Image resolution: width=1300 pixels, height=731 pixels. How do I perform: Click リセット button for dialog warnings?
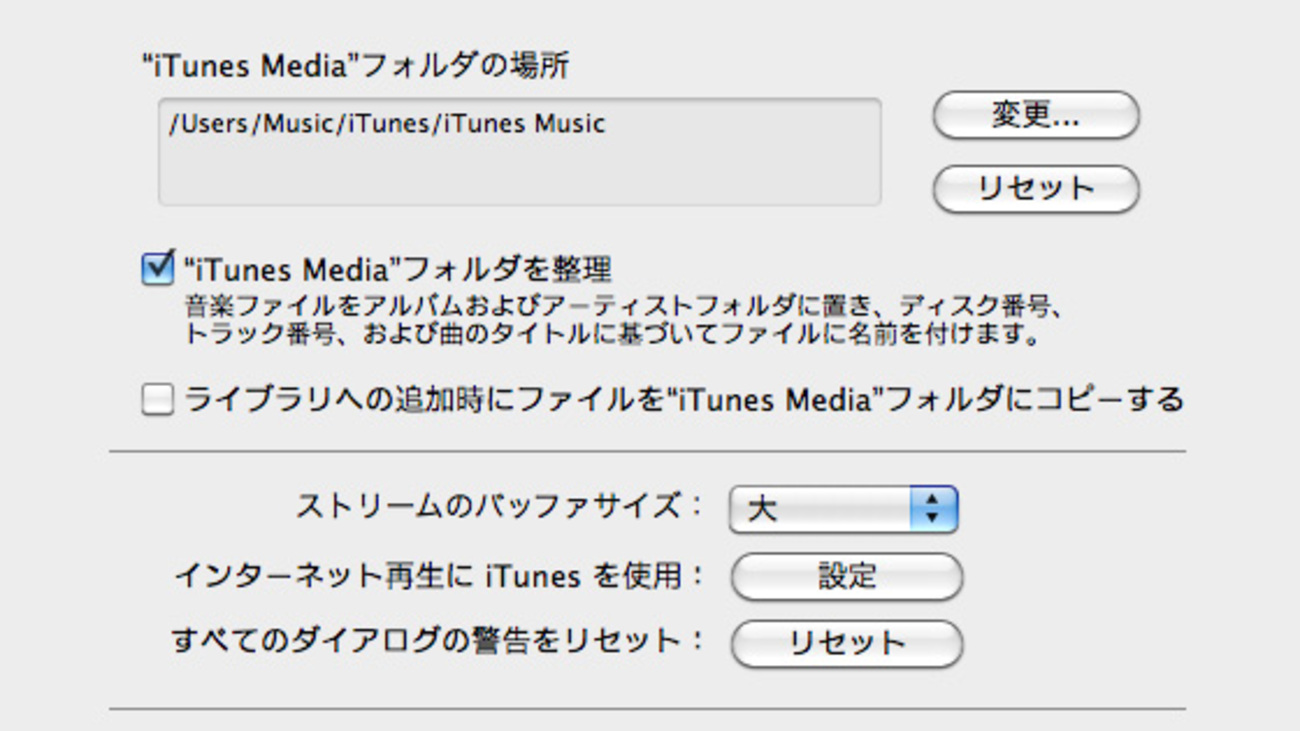point(846,643)
